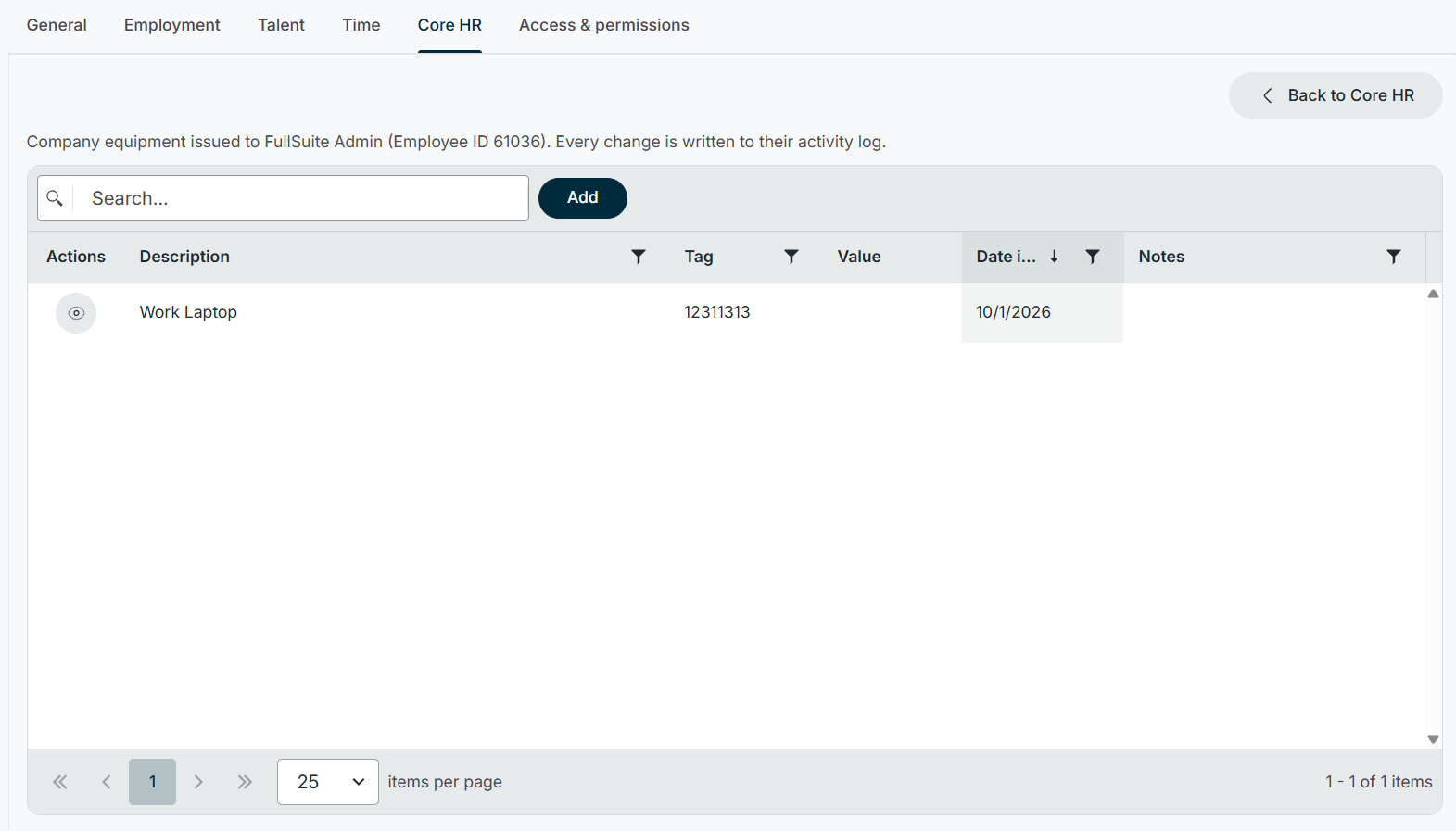Viewport: 1456px width, 831px height.
Task: Jump to last page with double-right arrows
Action: [x=245, y=782]
